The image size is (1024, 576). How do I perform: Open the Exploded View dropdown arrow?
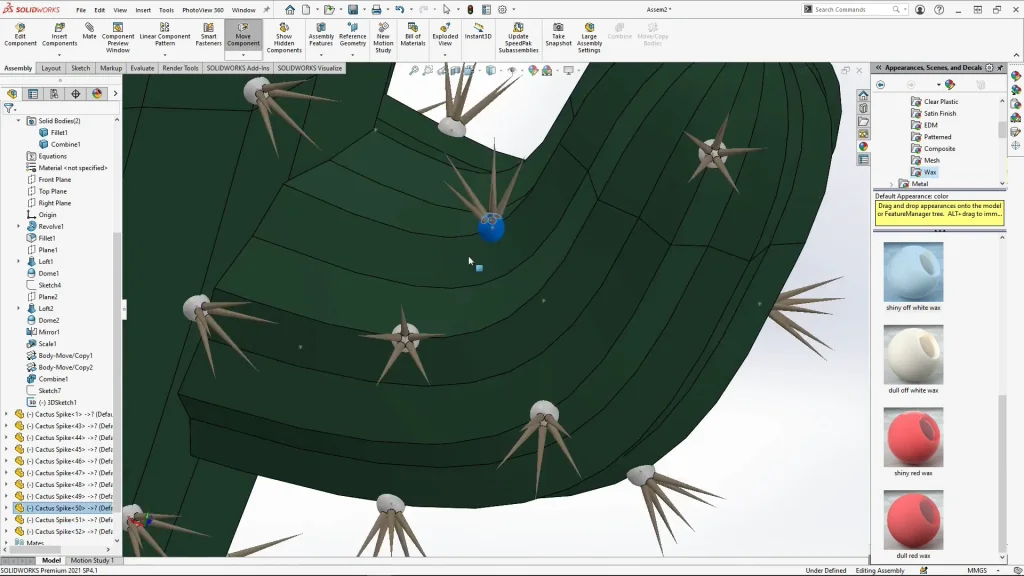(x=445, y=54)
